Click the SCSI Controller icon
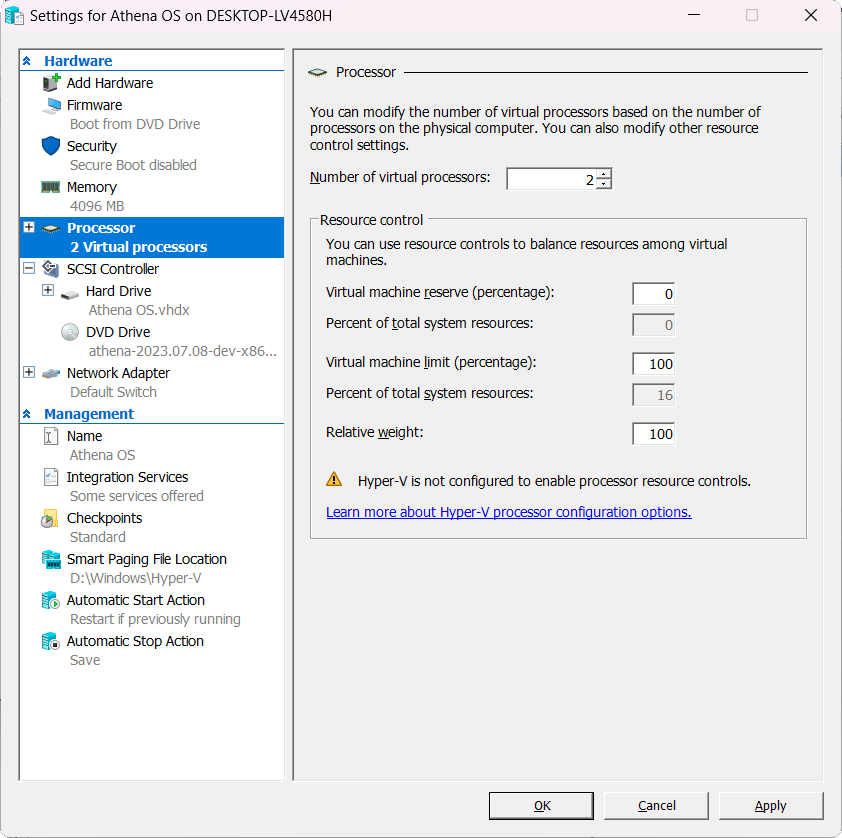Image resolution: width=842 pixels, height=838 pixels. tap(50, 268)
